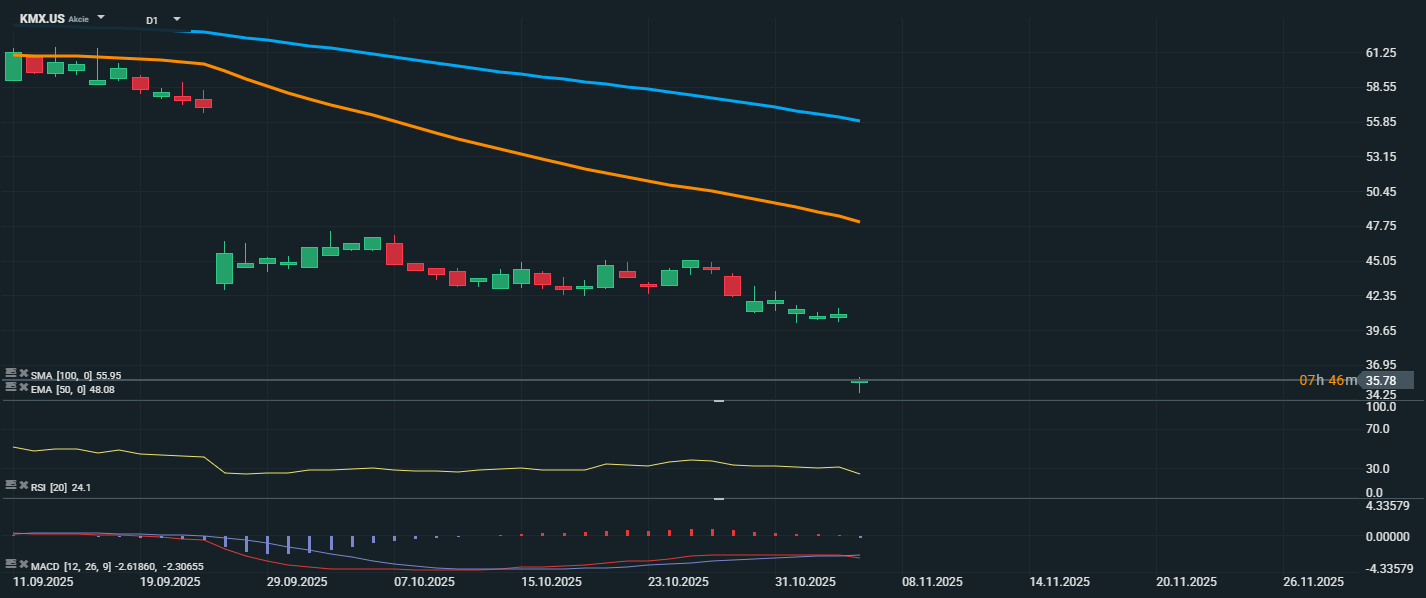Click the 31.10.2025 date label
The width and height of the screenshot is (1426, 598).
click(805, 581)
